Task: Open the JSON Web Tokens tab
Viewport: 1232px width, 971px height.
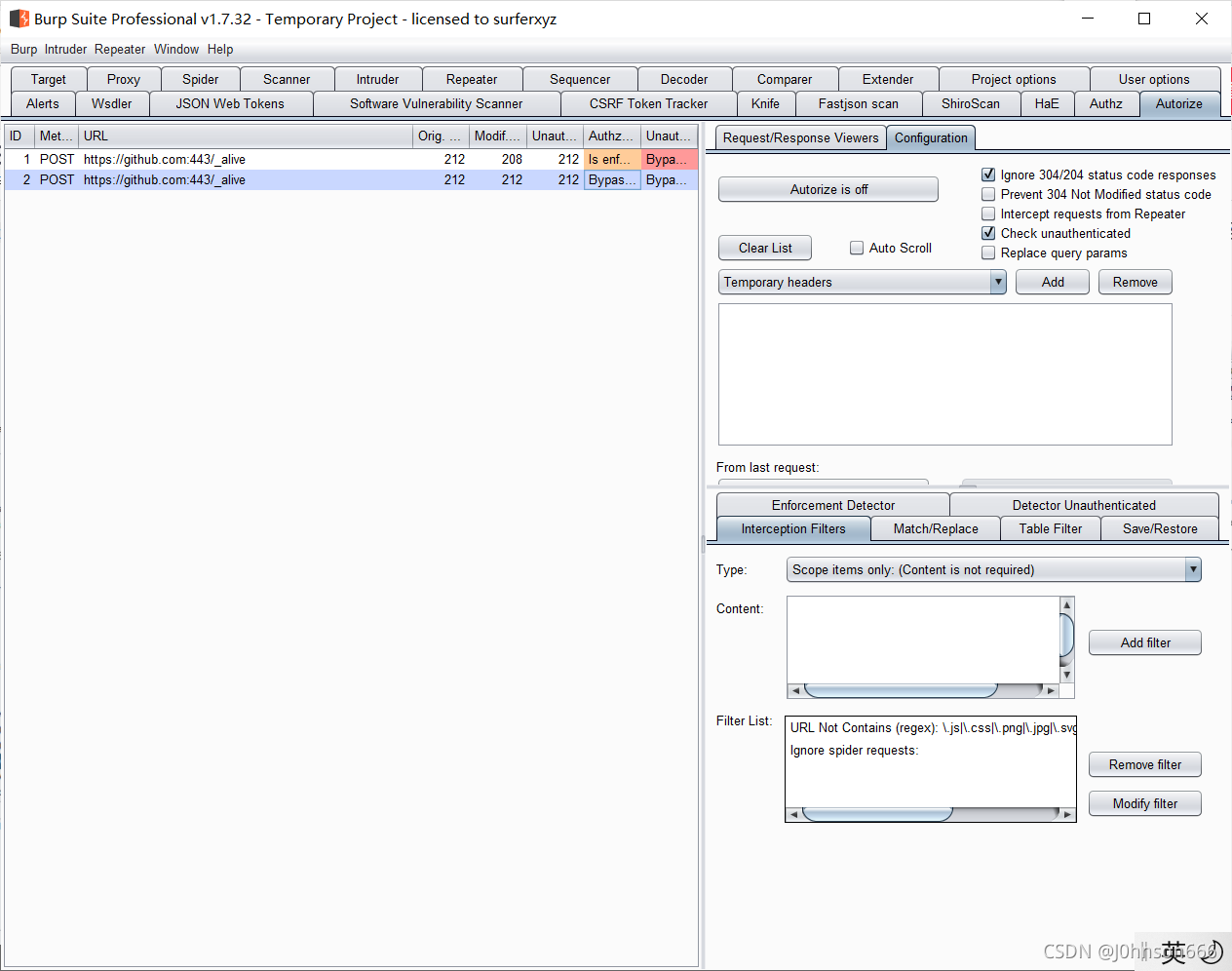Action: tap(230, 103)
